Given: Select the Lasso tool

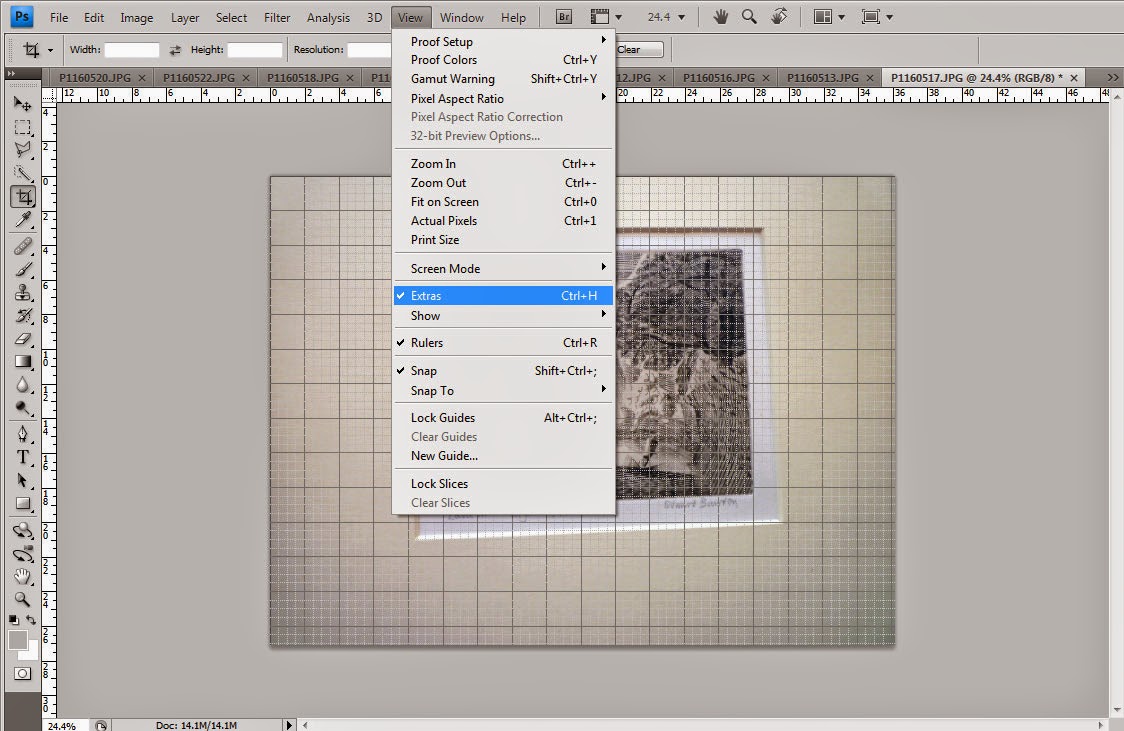Looking at the screenshot, I should [23, 150].
